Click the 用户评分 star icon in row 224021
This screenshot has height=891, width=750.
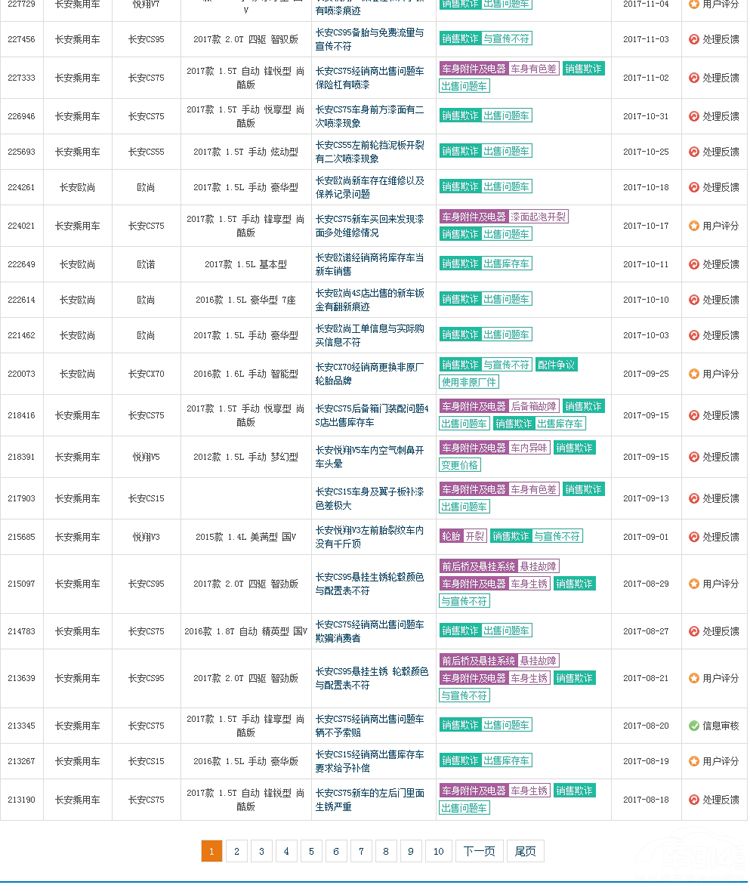pyautogui.click(x=694, y=226)
